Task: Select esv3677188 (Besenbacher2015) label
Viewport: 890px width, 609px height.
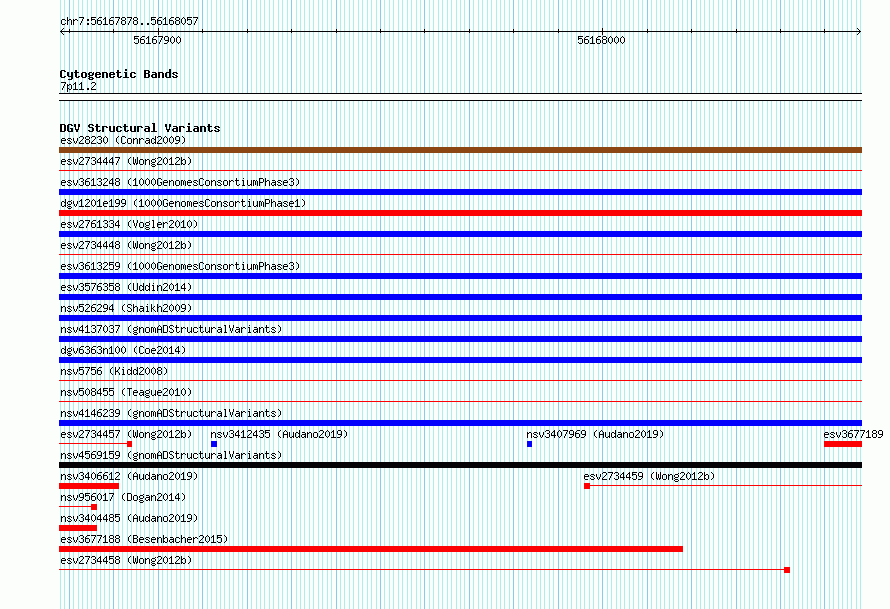Action: [144, 539]
